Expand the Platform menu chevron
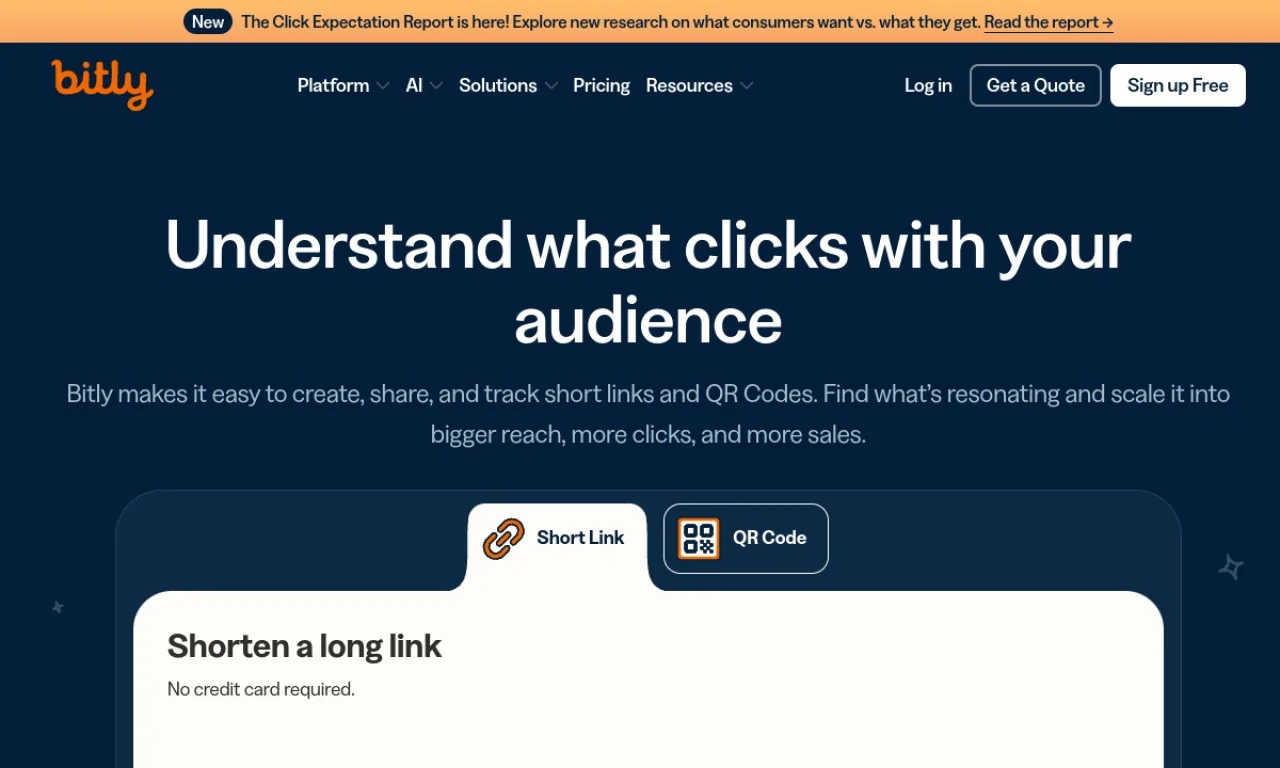Viewport: 1280px width, 768px height. coord(383,86)
